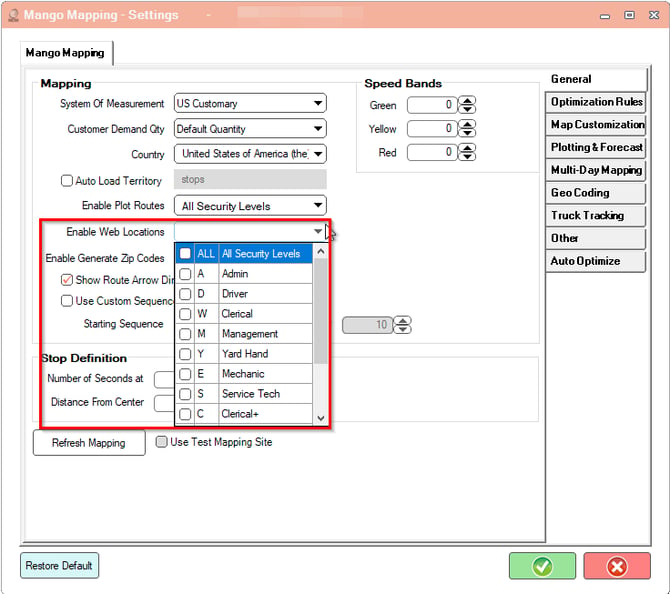670x594 pixels.
Task: Click the Yellow speed band input field
Action: 432,129
